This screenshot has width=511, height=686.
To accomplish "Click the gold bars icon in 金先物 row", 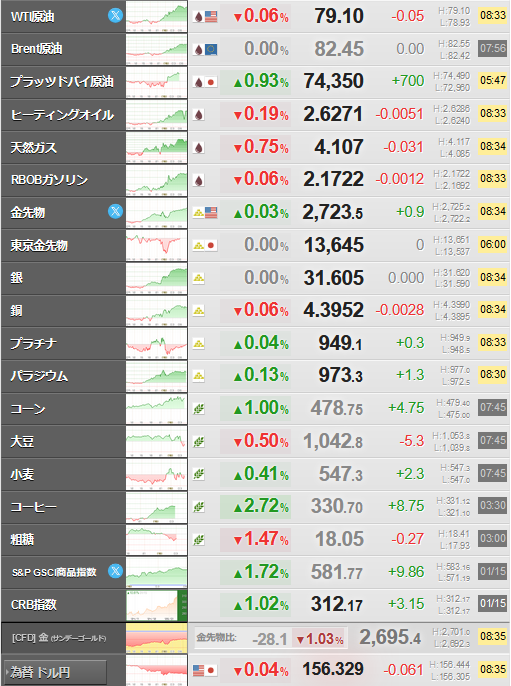I will pyautogui.click(x=199, y=213).
